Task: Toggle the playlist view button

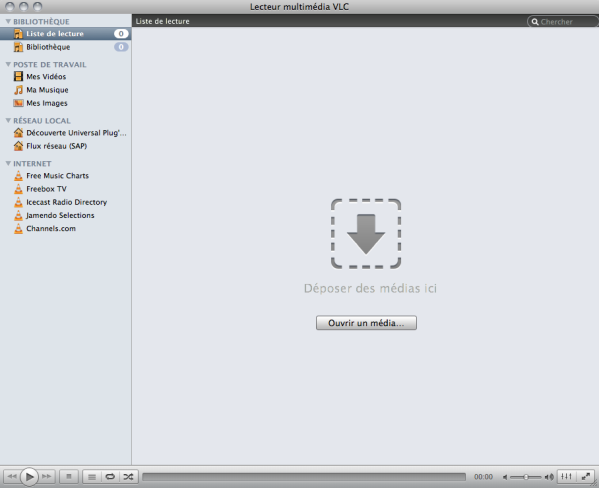Action: [92, 477]
